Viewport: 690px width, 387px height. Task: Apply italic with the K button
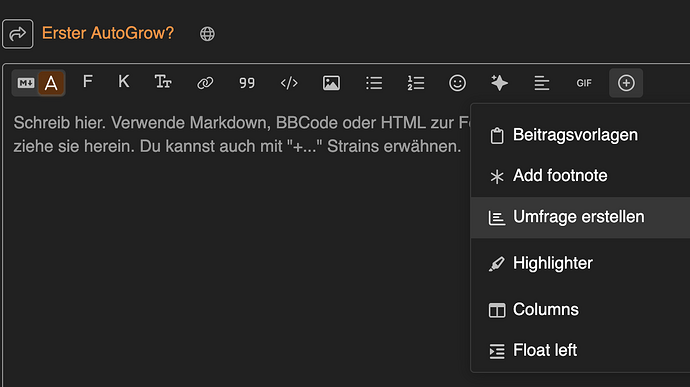[124, 82]
